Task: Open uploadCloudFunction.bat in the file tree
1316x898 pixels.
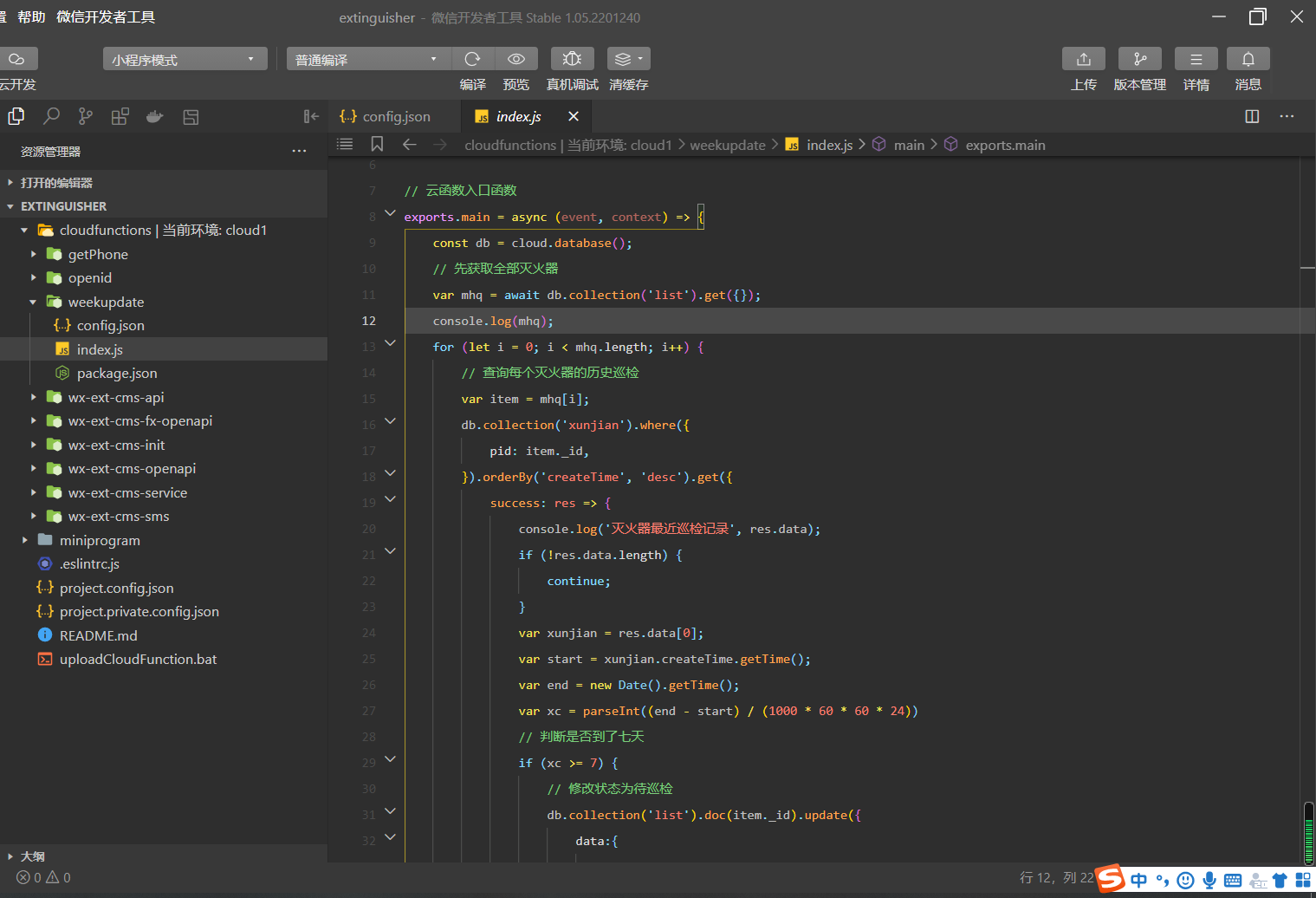Action: (138, 659)
